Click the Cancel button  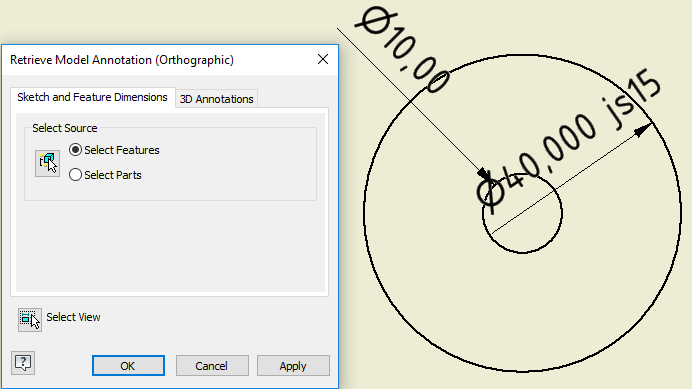[212, 366]
